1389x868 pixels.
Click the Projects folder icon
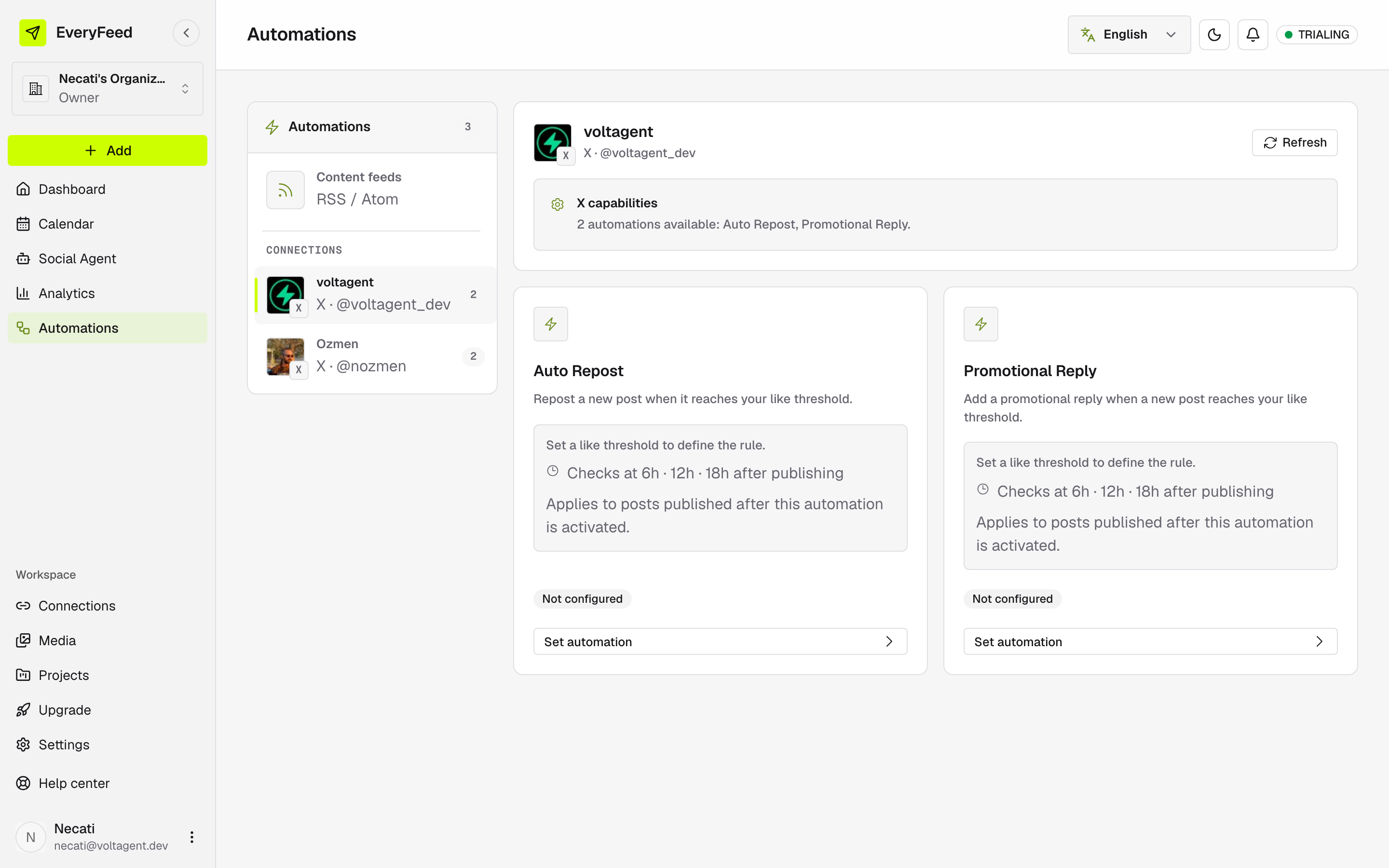tap(23, 675)
